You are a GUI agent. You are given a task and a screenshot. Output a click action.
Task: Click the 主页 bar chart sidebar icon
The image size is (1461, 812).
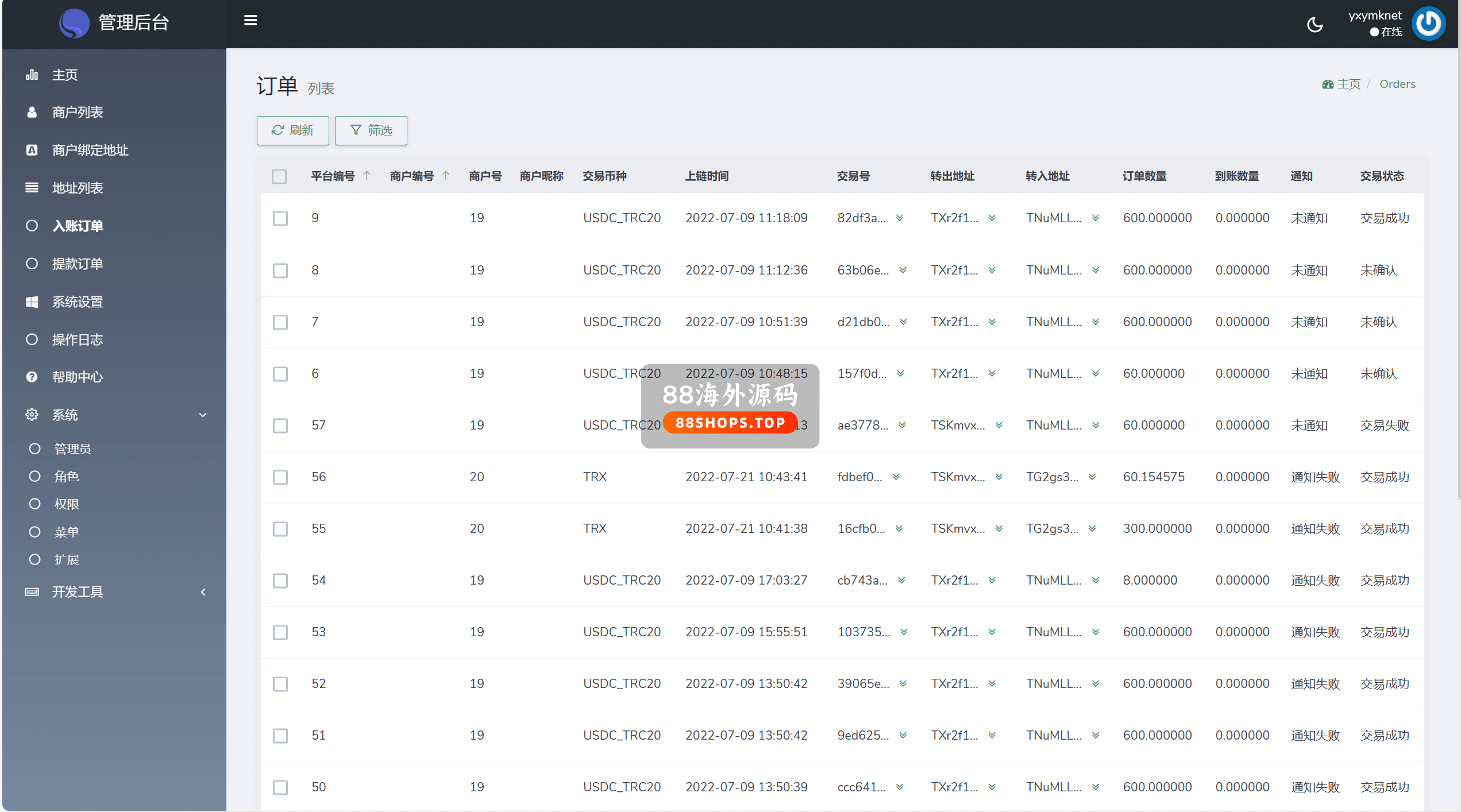tap(32, 75)
